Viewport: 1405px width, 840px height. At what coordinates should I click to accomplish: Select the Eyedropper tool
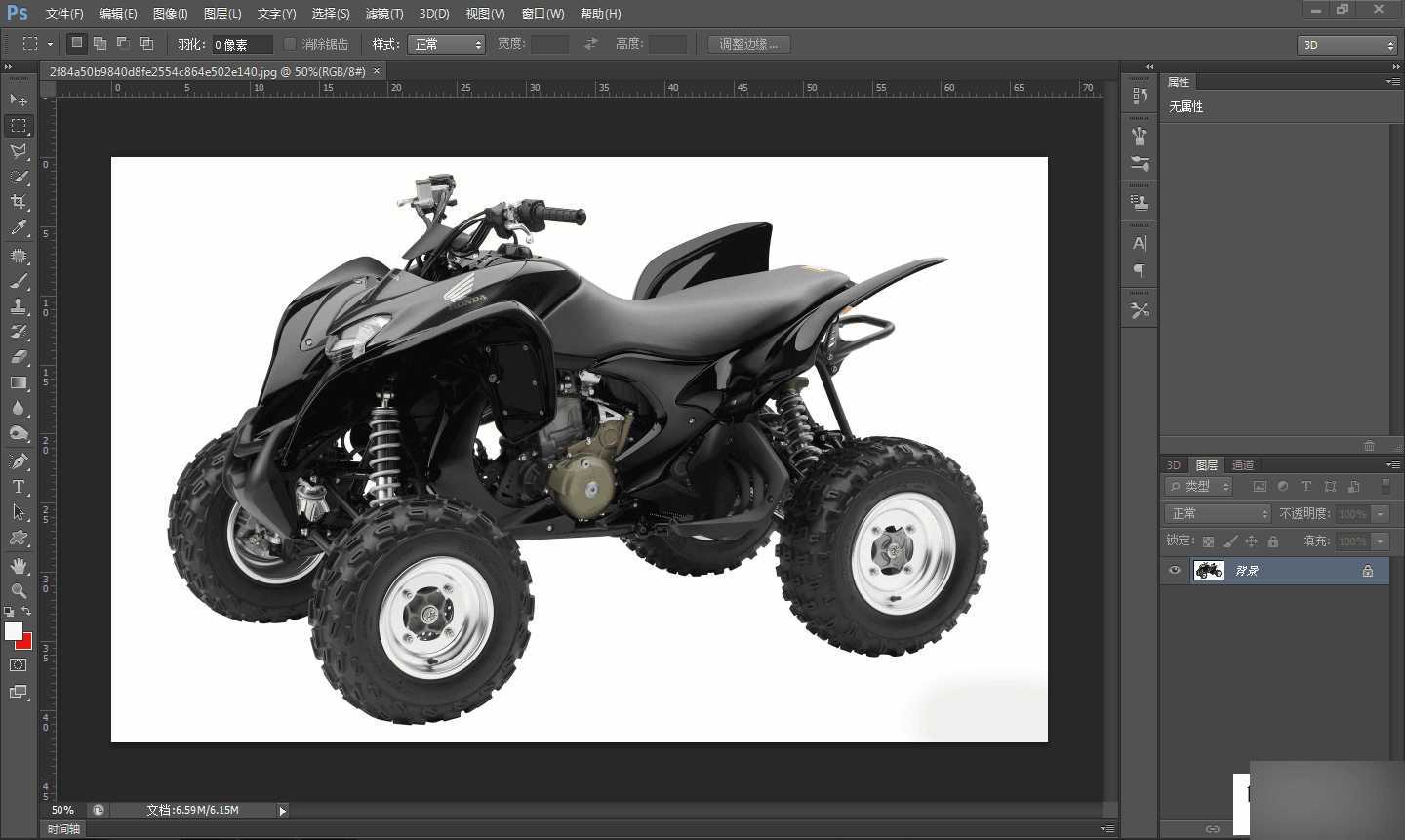coord(18,227)
